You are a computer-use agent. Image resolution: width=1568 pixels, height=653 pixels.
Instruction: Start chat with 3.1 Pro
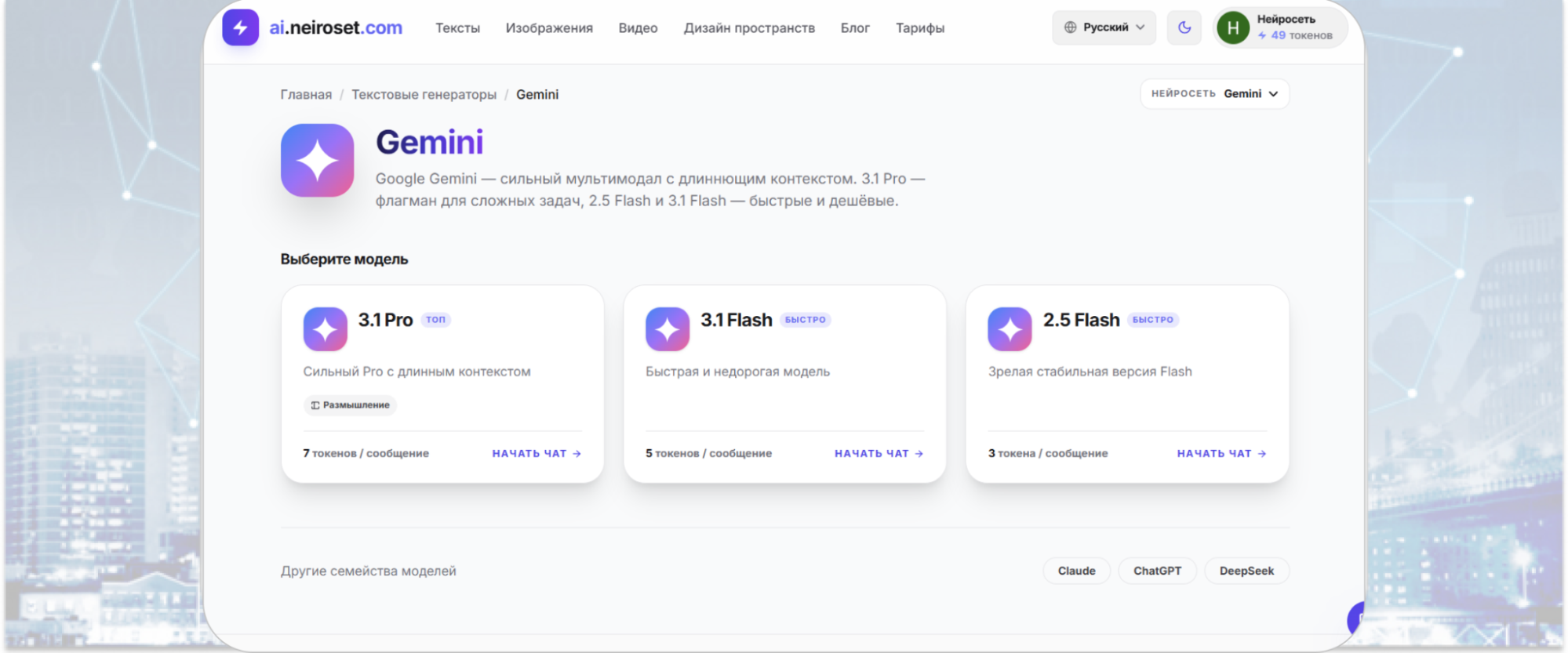[x=537, y=454]
